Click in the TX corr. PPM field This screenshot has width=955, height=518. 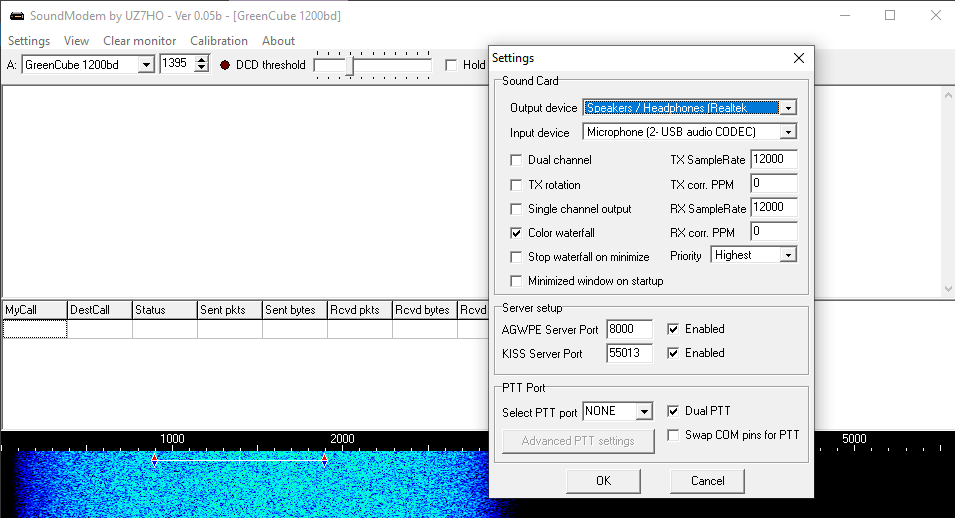pos(774,183)
